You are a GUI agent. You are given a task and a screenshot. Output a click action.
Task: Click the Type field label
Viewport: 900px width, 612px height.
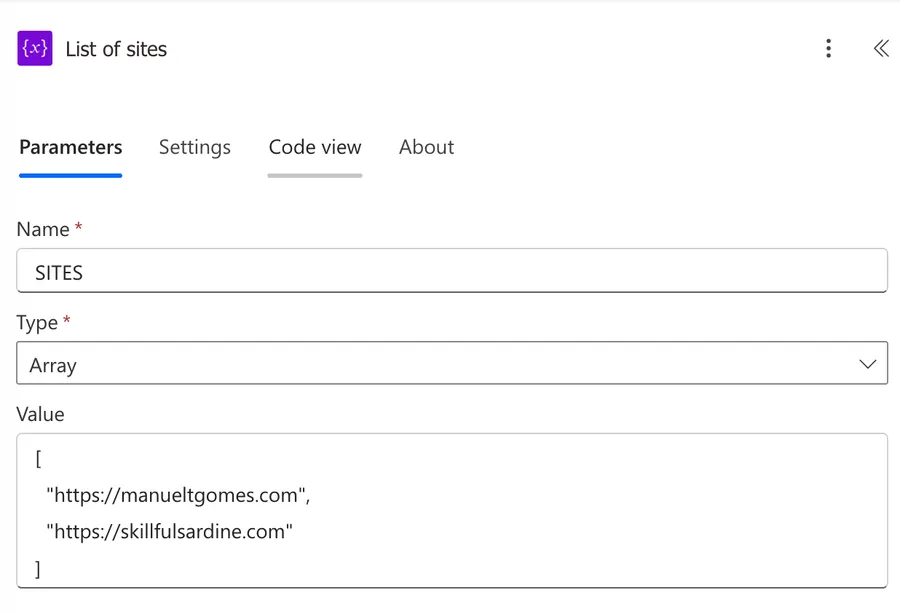coord(38,323)
